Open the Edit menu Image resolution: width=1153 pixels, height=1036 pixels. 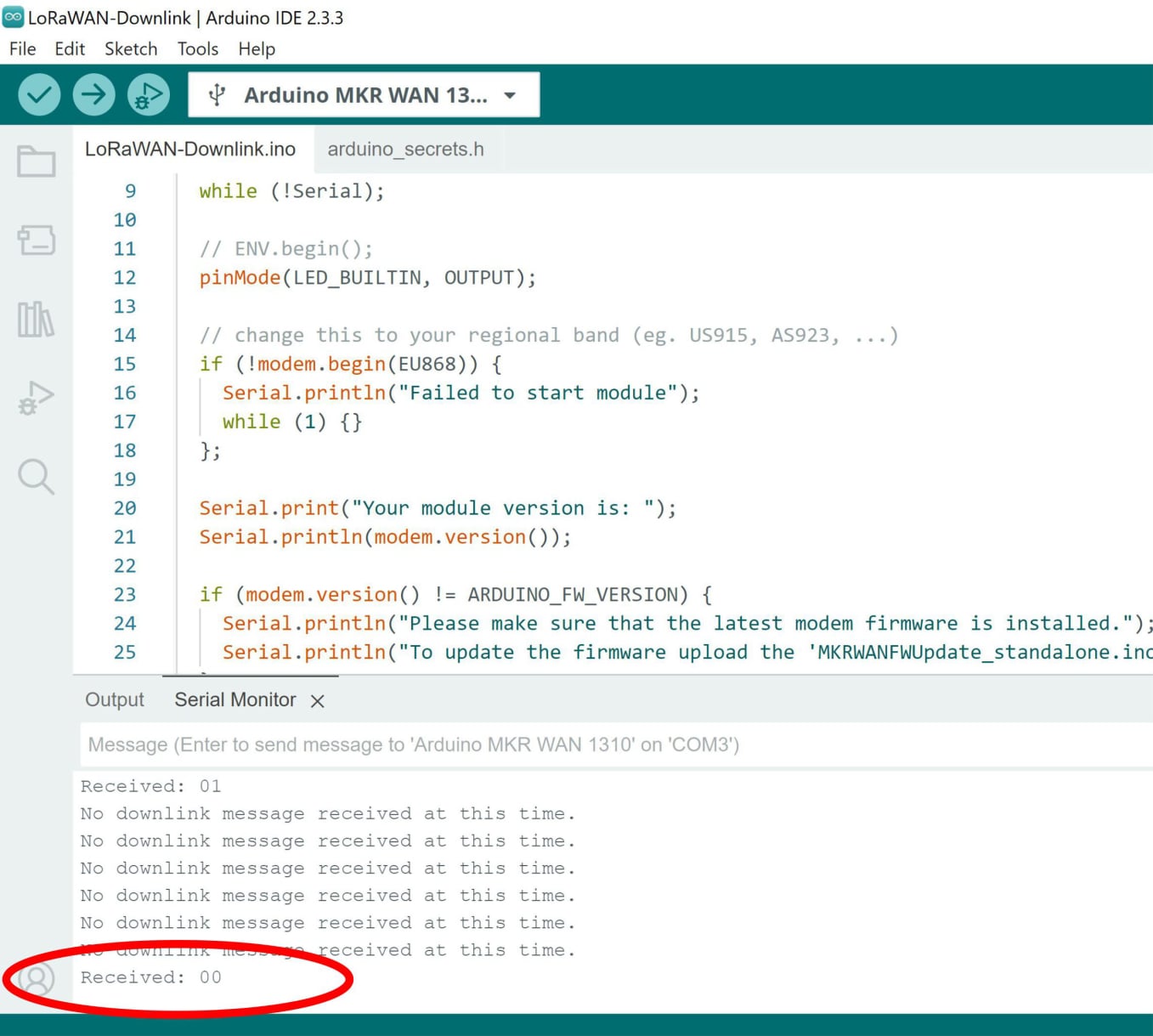point(70,49)
